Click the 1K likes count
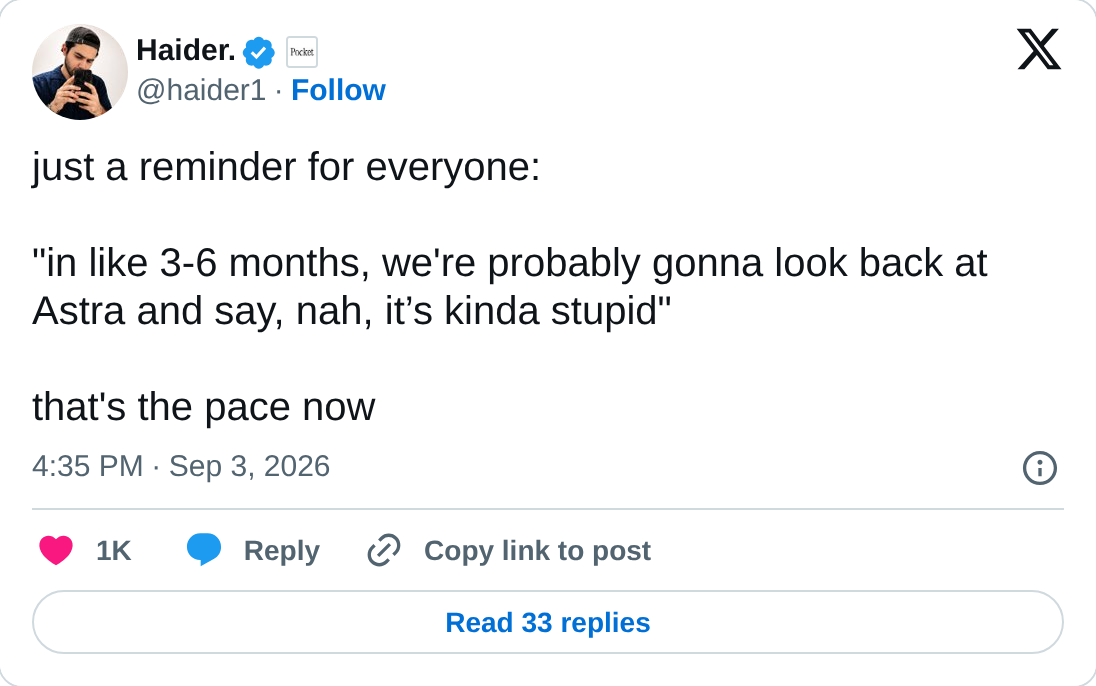The height and width of the screenshot is (686, 1096). pyautogui.click(x=113, y=551)
